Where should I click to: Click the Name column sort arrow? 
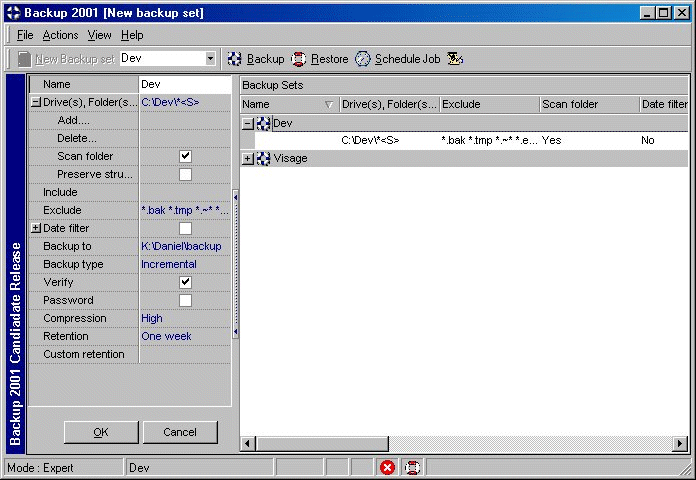coord(328,104)
